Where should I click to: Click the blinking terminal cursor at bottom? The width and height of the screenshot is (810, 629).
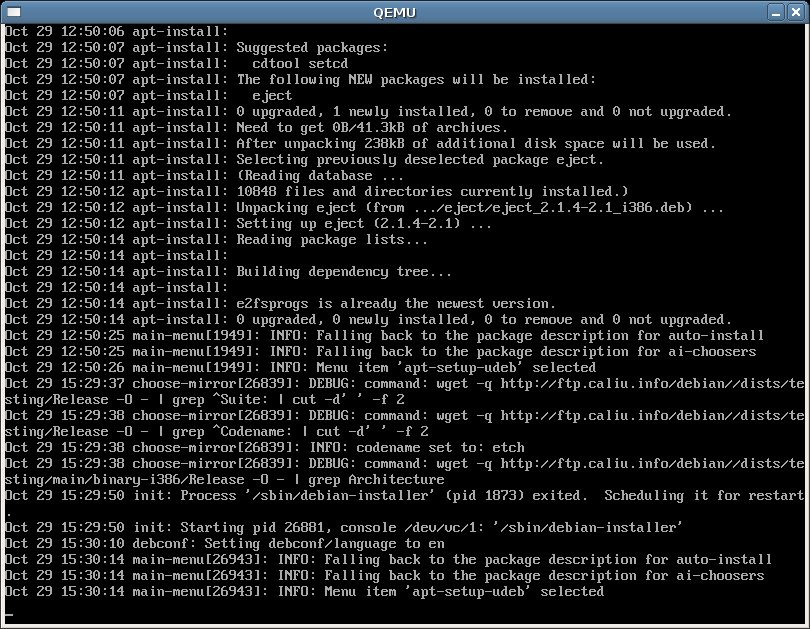(9, 615)
